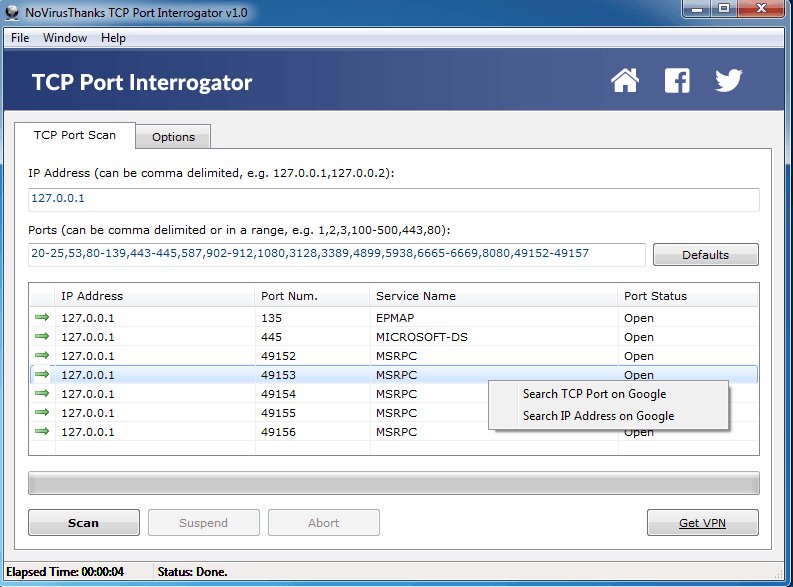Maximize the TCP Port Interrogator window

click(x=724, y=9)
